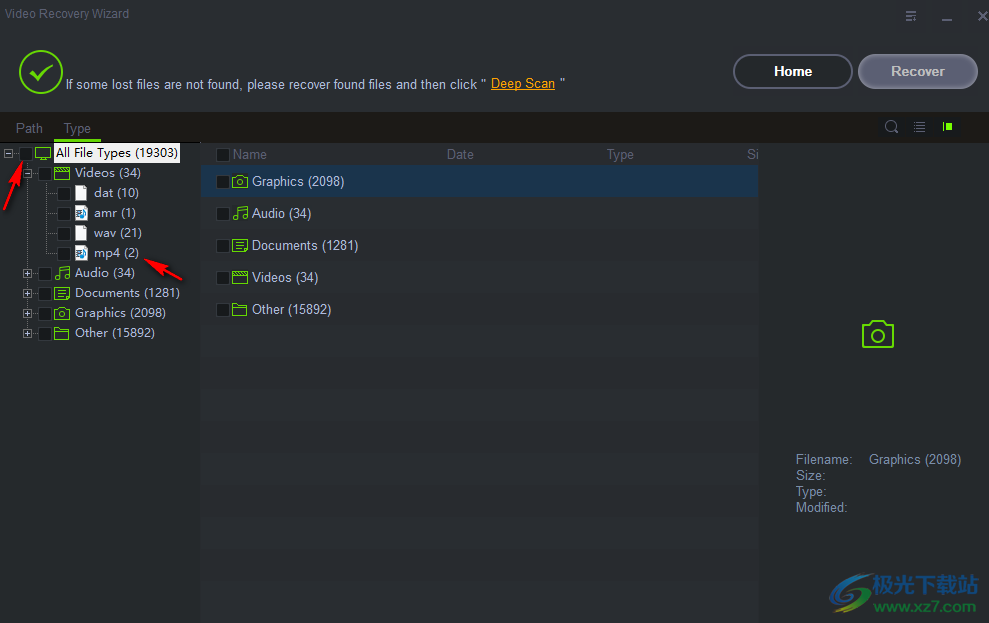The width and height of the screenshot is (989, 623).
Task: Expand the Documents (1281) tree node
Action: [x=27, y=293]
